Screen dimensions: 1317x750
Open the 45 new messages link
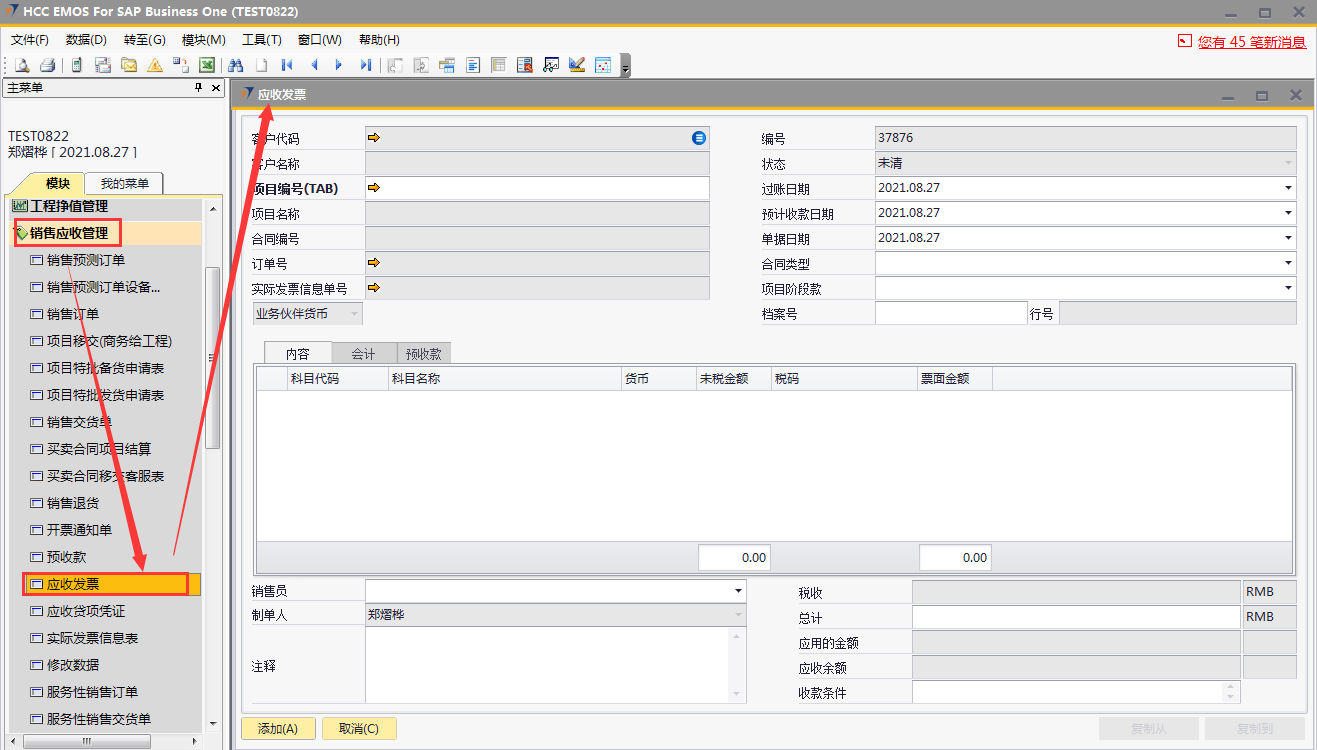point(1251,42)
